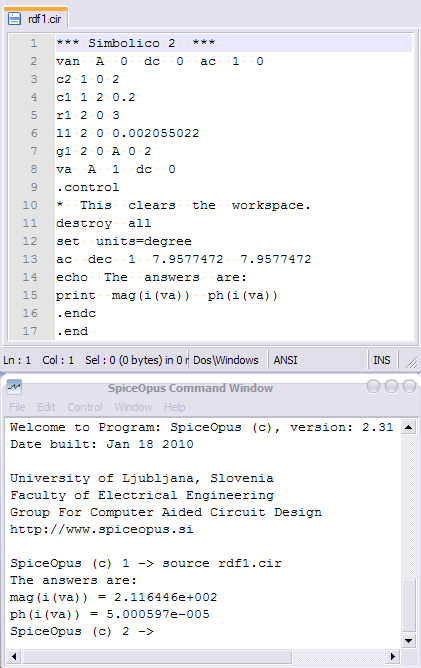
Task: Click the resize grip icon in status bar
Action: [411, 362]
